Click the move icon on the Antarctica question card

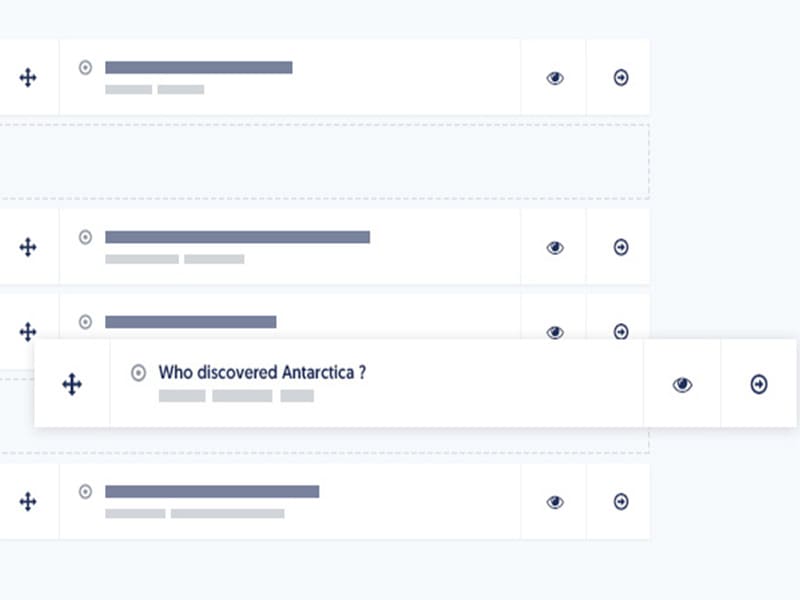72,383
